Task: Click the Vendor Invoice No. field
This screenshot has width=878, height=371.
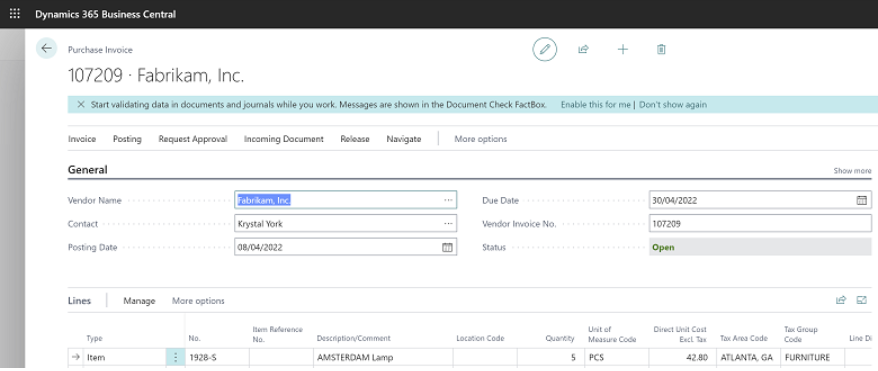Action: click(x=760, y=224)
